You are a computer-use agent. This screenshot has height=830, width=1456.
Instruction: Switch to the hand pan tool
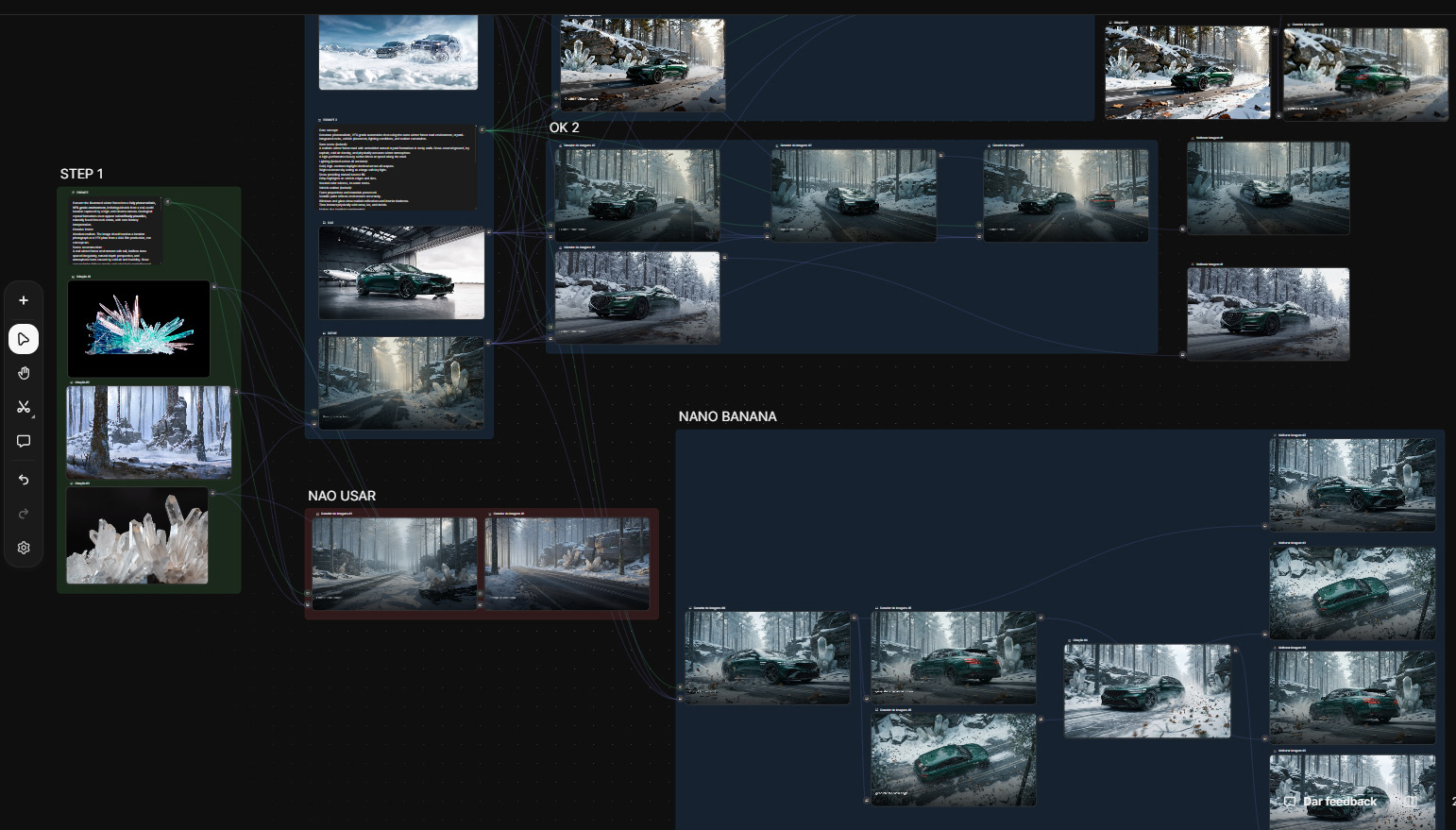point(24,373)
